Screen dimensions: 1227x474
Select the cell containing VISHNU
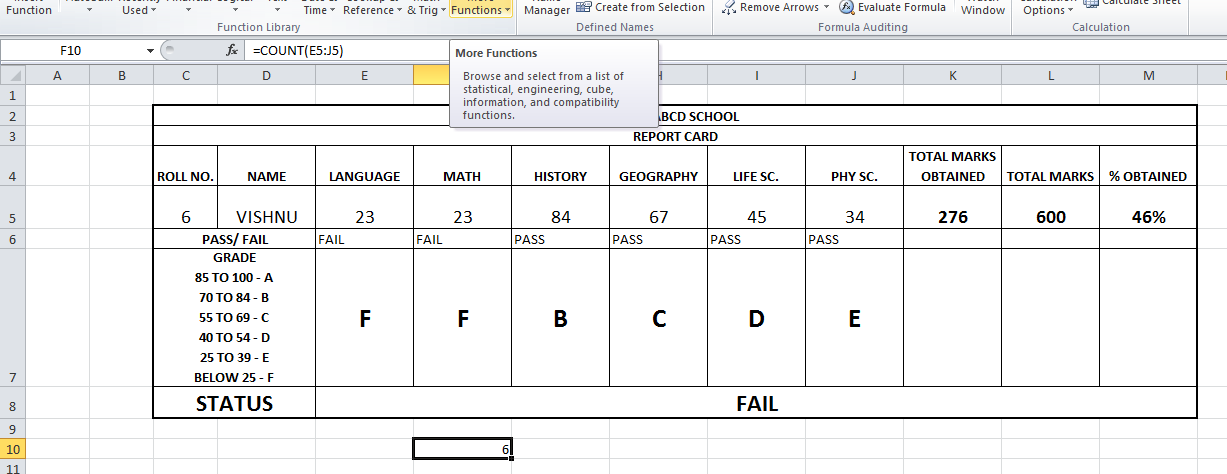266,208
